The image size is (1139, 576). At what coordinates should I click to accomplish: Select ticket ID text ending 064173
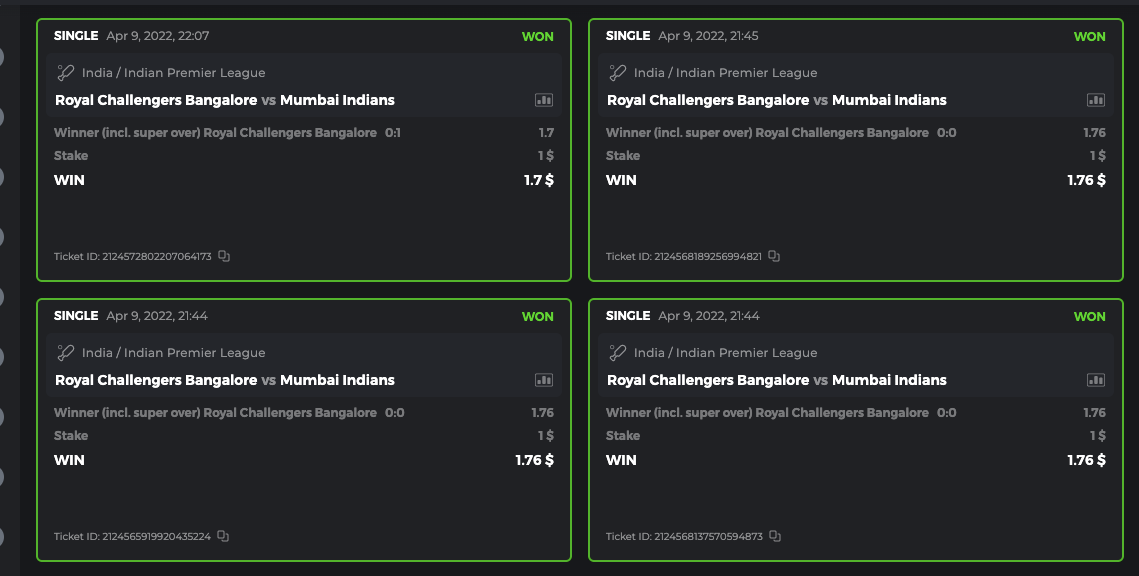pos(133,257)
